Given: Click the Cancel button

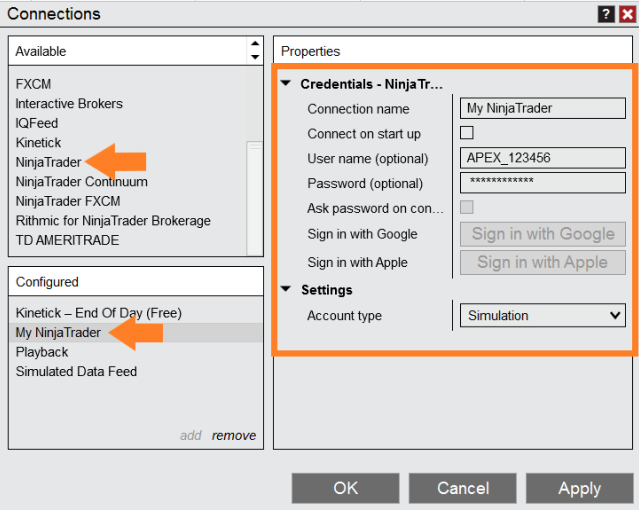Looking at the screenshot, I should [x=463, y=488].
